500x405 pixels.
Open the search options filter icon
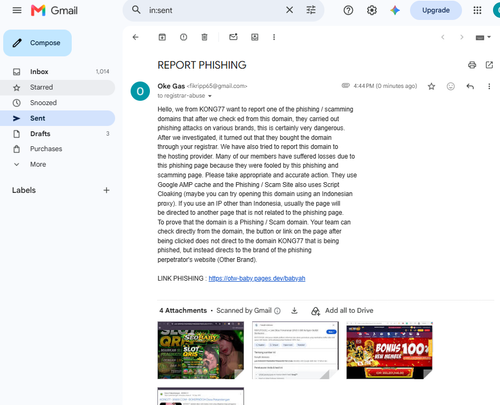pyautogui.click(x=311, y=10)
